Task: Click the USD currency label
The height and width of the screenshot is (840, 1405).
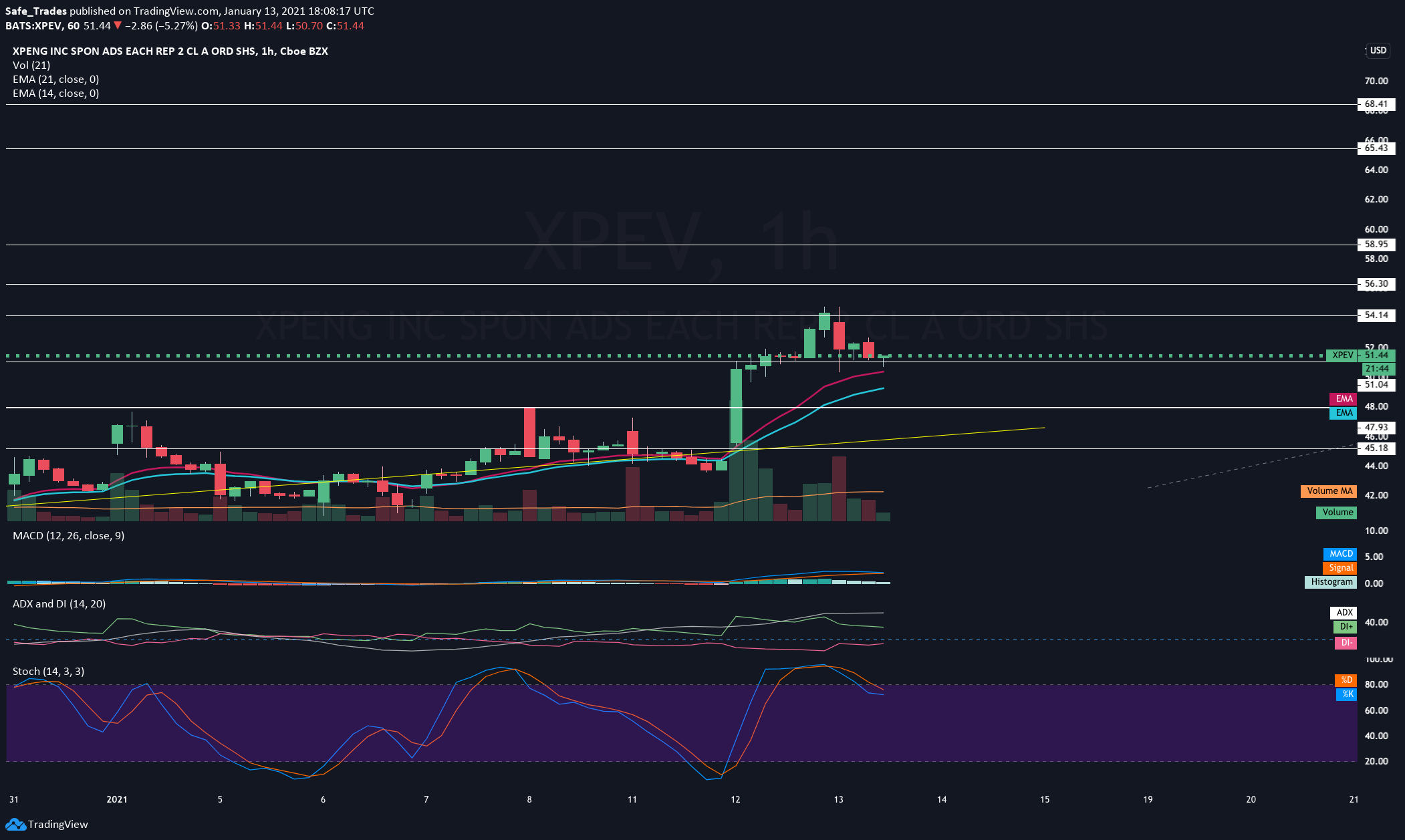Action: tap(1378, 50)
